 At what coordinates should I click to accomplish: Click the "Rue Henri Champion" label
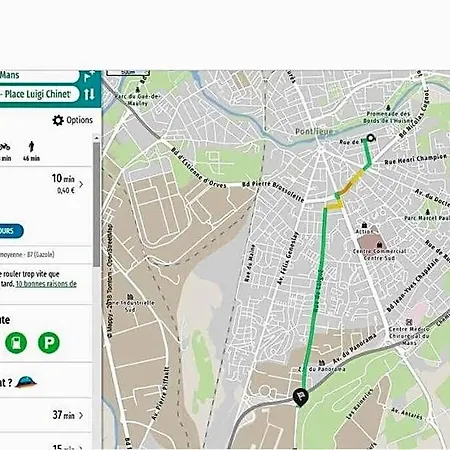point(415,159)
